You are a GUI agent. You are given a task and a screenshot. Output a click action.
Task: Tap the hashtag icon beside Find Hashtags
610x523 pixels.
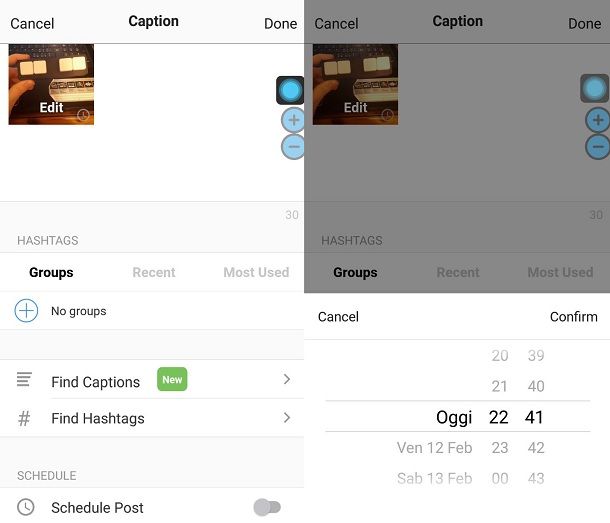[x=24, y=419]
